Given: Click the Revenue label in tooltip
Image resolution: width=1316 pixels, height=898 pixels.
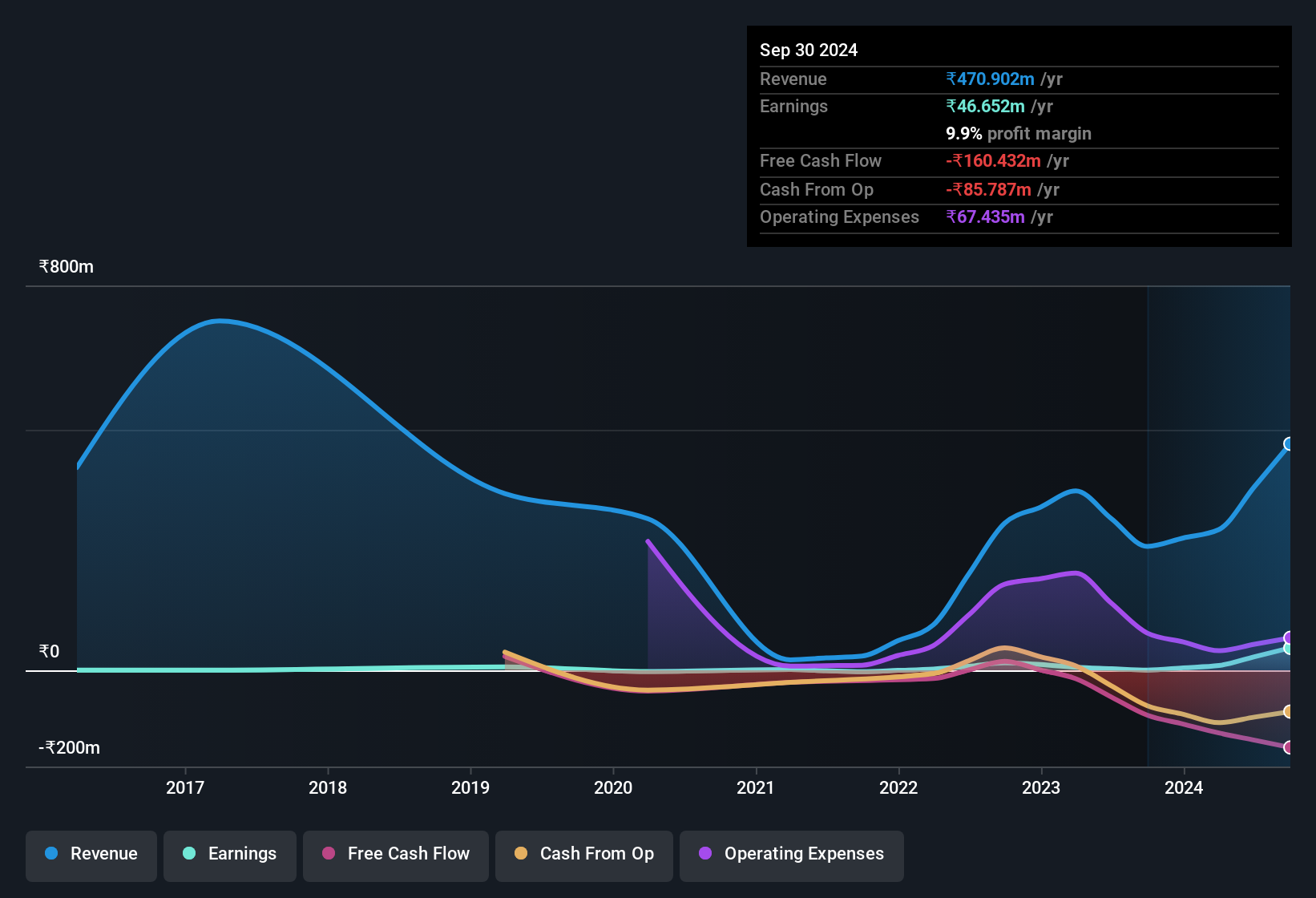Looking at the screenshot, I should click(x=793, y=79).
